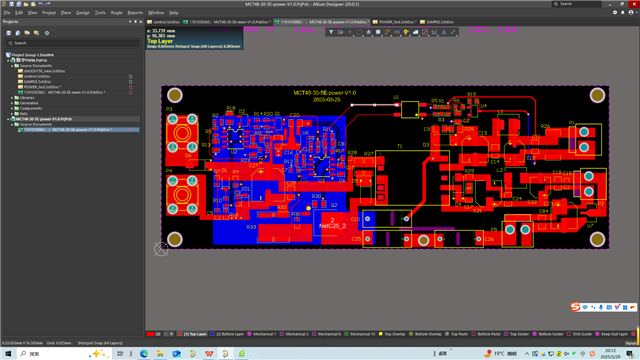
Task: Collapse the MCT48-30-5E-power project node
Action: point(8,119)
